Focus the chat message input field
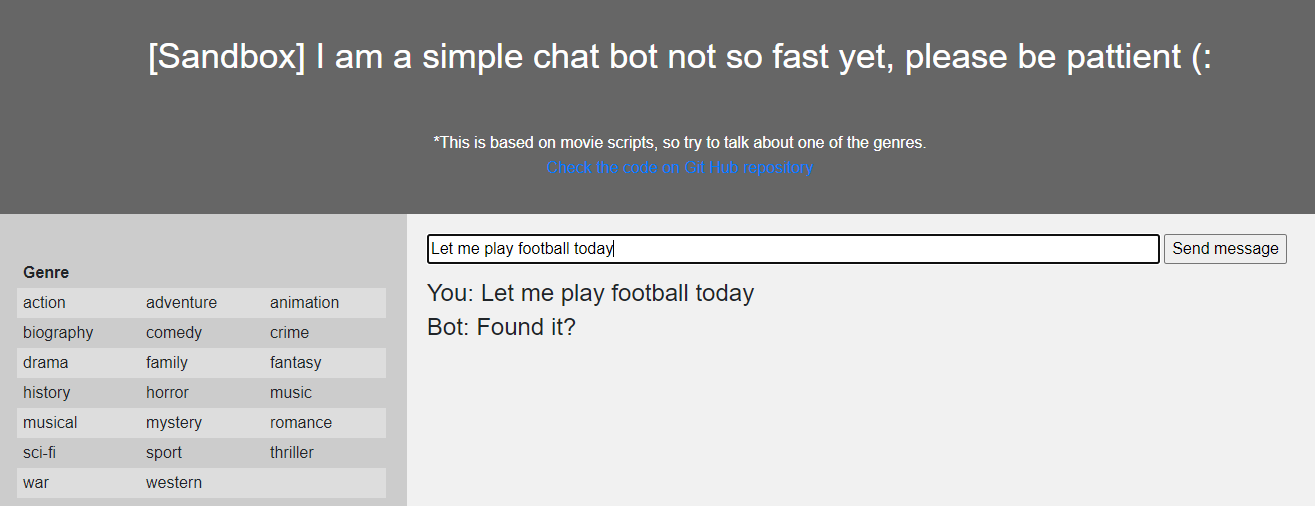This screenshot has width=1315, height=506. (x=793, y=249)
